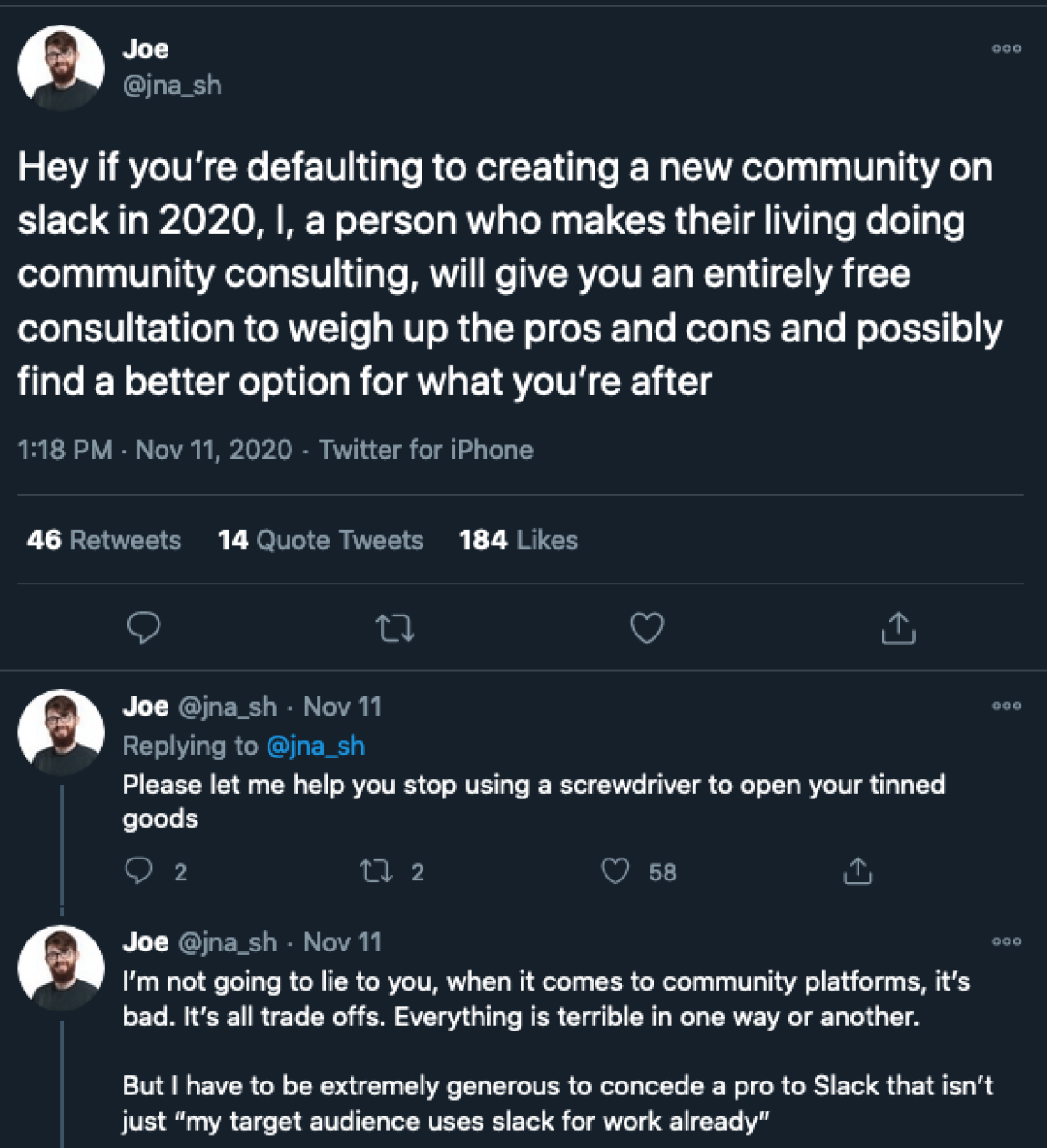The height and width of the screenshot is (1148, 1047).
Task: Like the screwdriver tinned goods tweet
Action: [615, 871]
